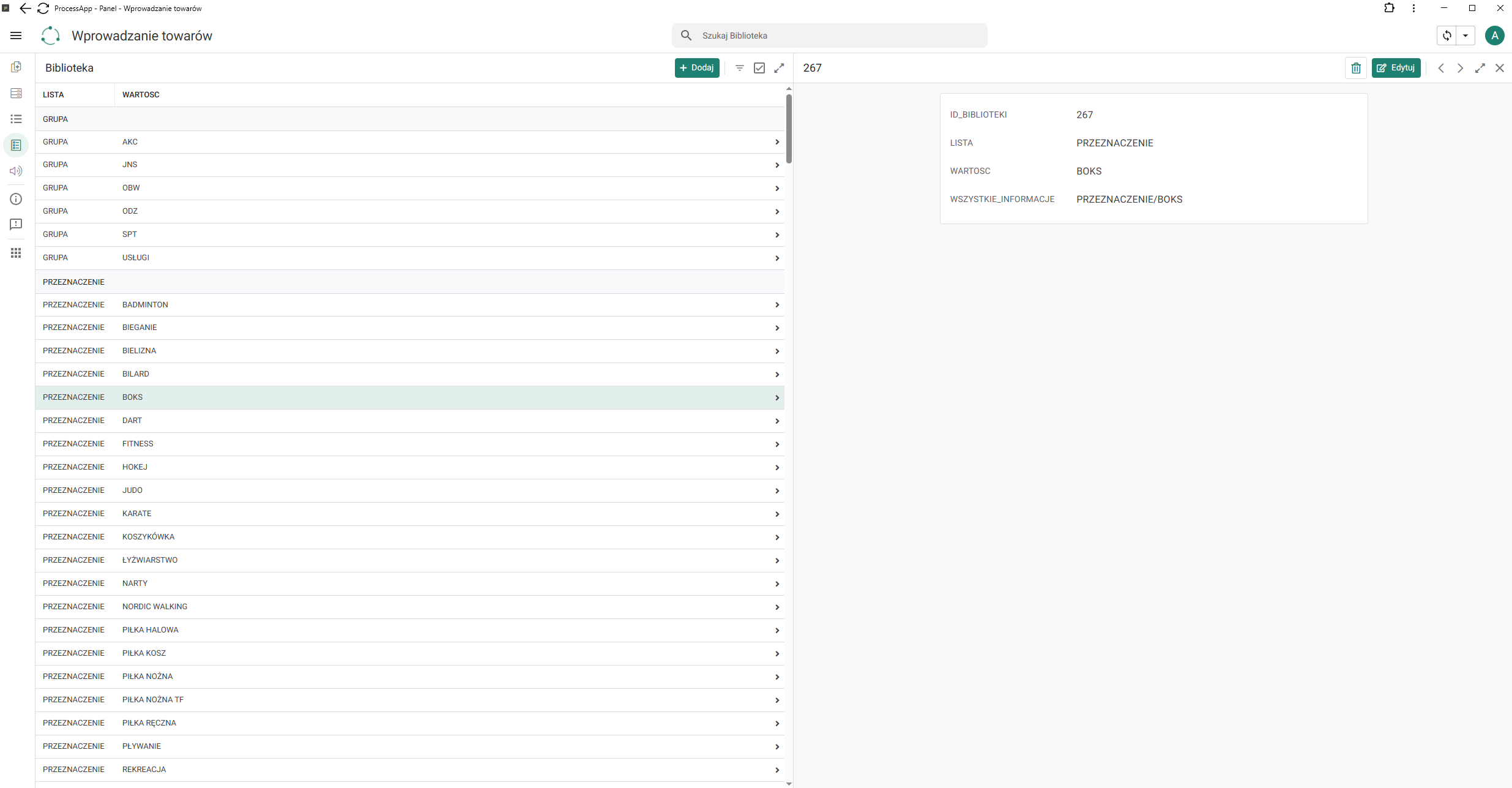This screenshot has width=1512, height=788.
Task: Expand the GRUPA USŁUGI row chevron
Action: 777,258
